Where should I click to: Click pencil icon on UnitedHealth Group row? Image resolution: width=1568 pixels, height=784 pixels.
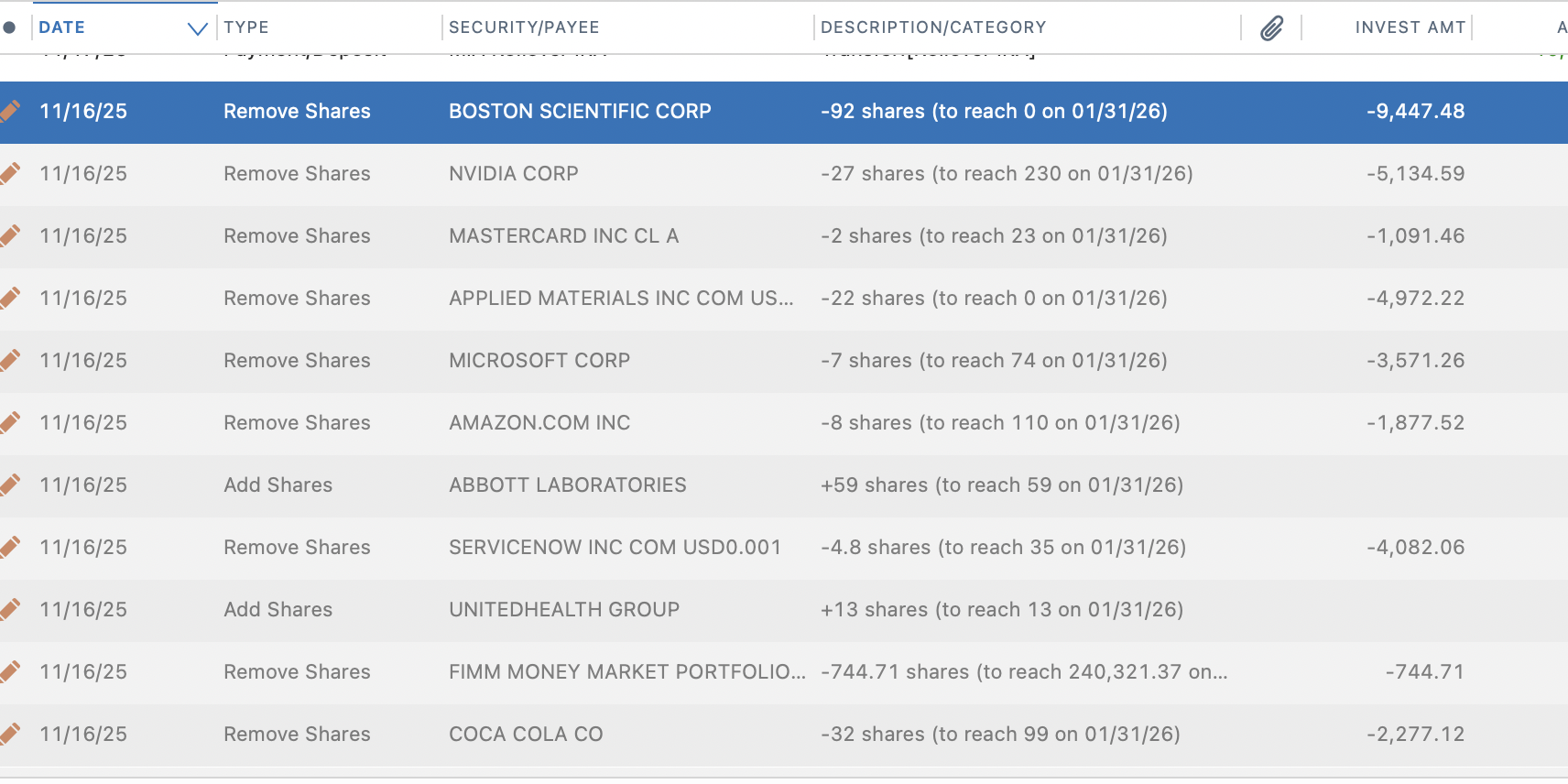pyautogui.click(x=10, y=610)
